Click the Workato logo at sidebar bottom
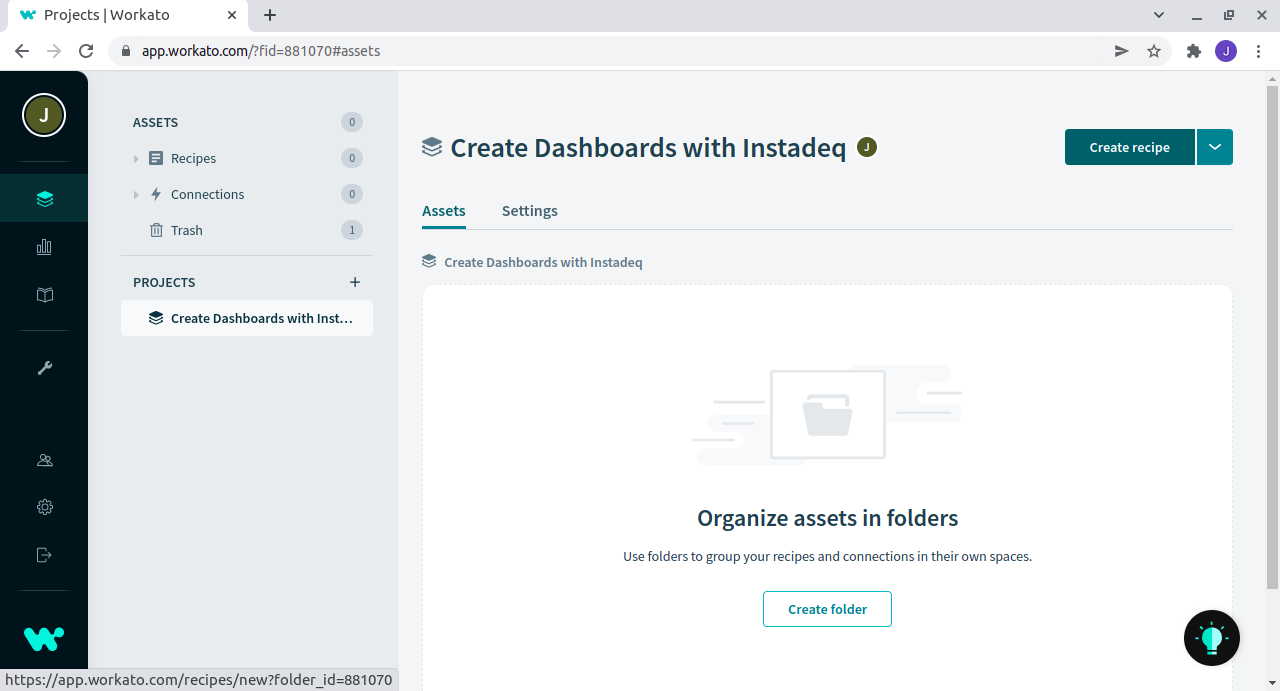 [x=44, y=638]
